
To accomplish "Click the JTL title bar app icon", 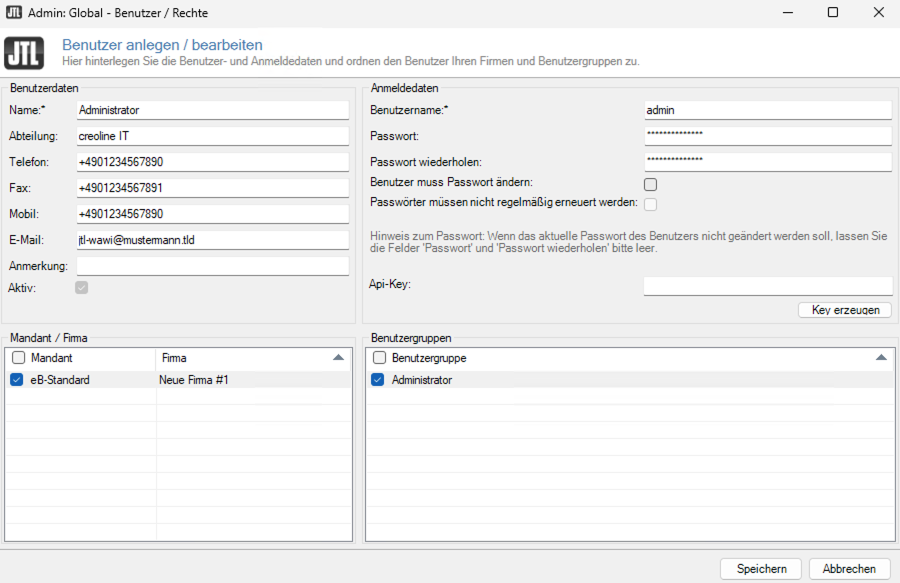I will pos(14,12).
